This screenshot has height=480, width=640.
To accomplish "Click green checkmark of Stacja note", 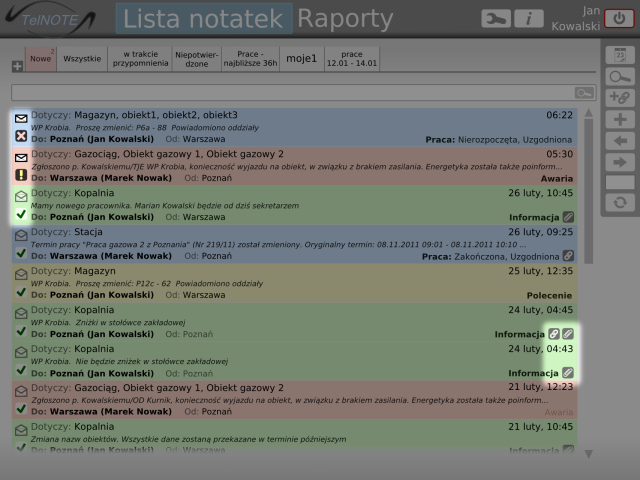I will click(x=21, y=253).
